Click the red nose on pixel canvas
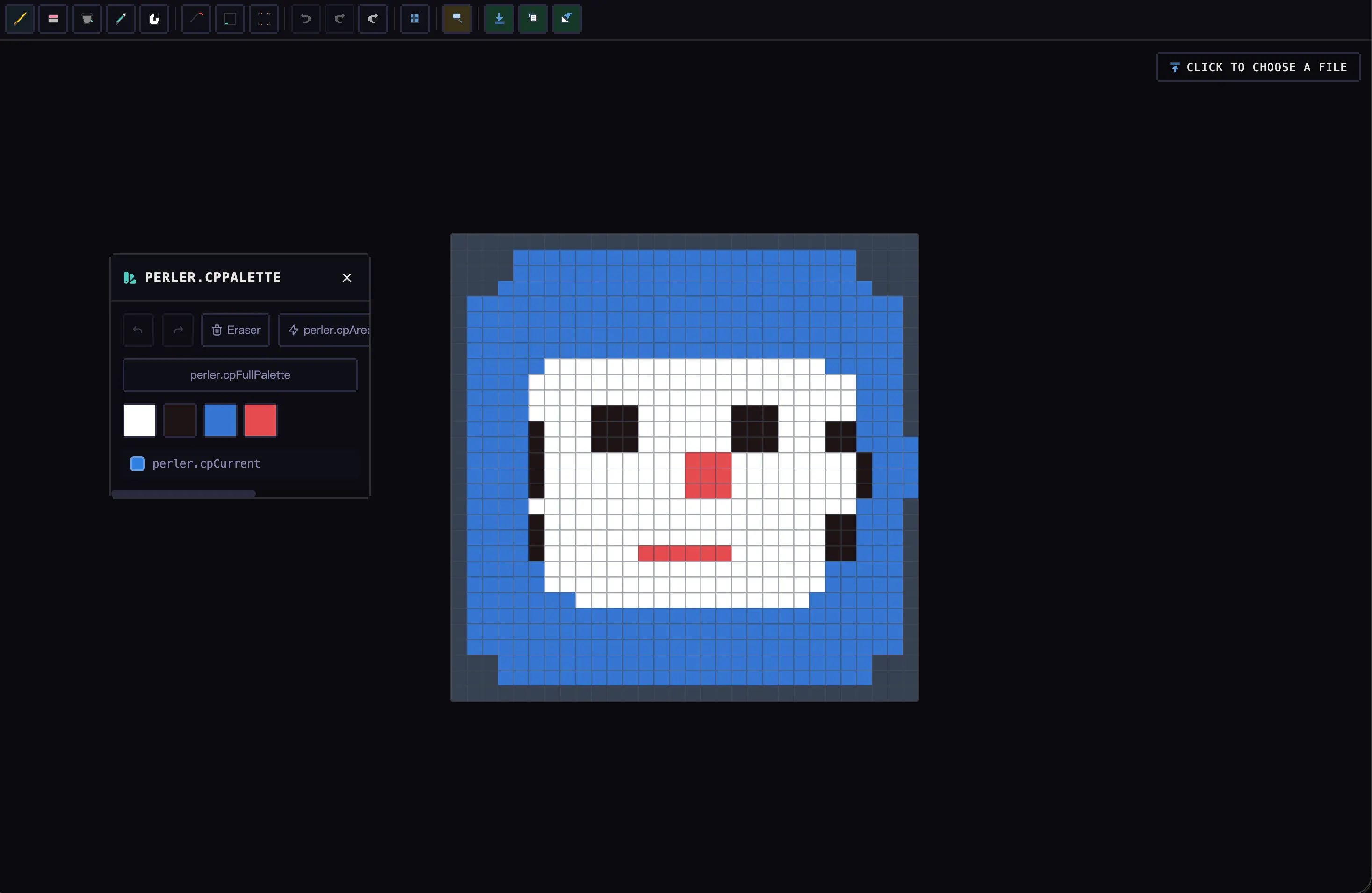Screen dimensions: 1372x893 (x=708, y=475)
